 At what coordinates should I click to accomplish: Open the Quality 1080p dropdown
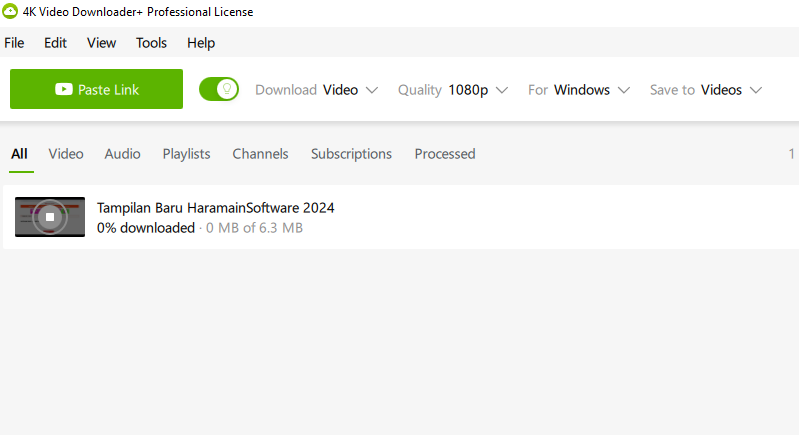pos(452,90)
